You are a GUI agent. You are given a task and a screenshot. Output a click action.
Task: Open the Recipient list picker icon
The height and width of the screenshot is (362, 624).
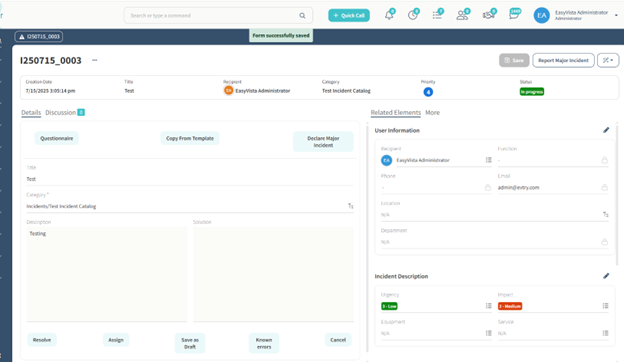[x=488, y=160]
